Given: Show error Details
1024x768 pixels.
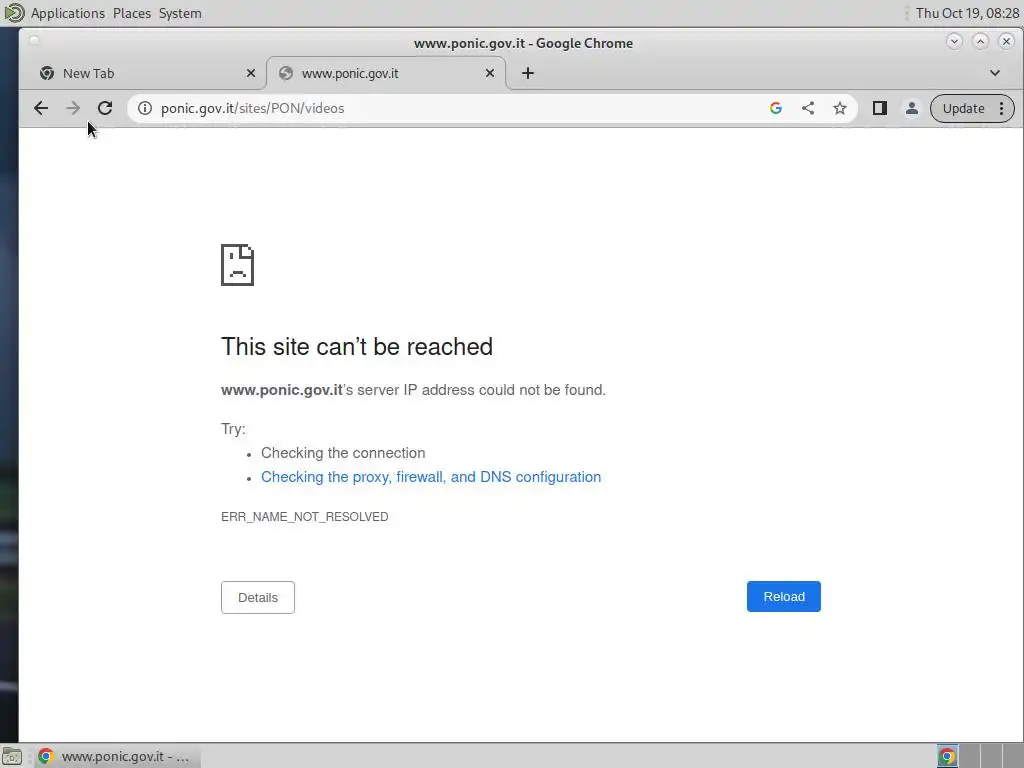Looking at the screenshot, I should (258, 598).
